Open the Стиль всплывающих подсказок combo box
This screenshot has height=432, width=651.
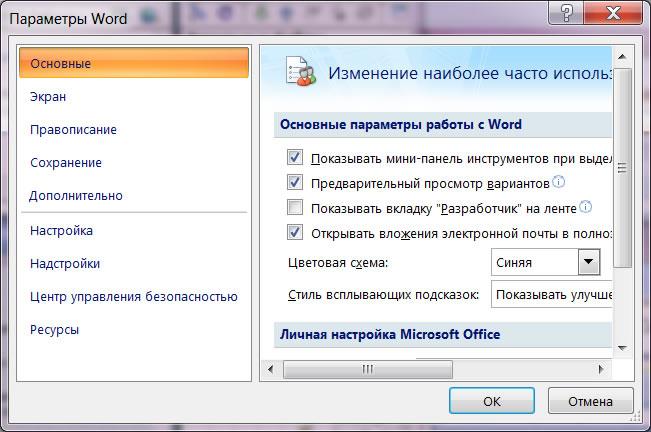click(x=552, y=294)
